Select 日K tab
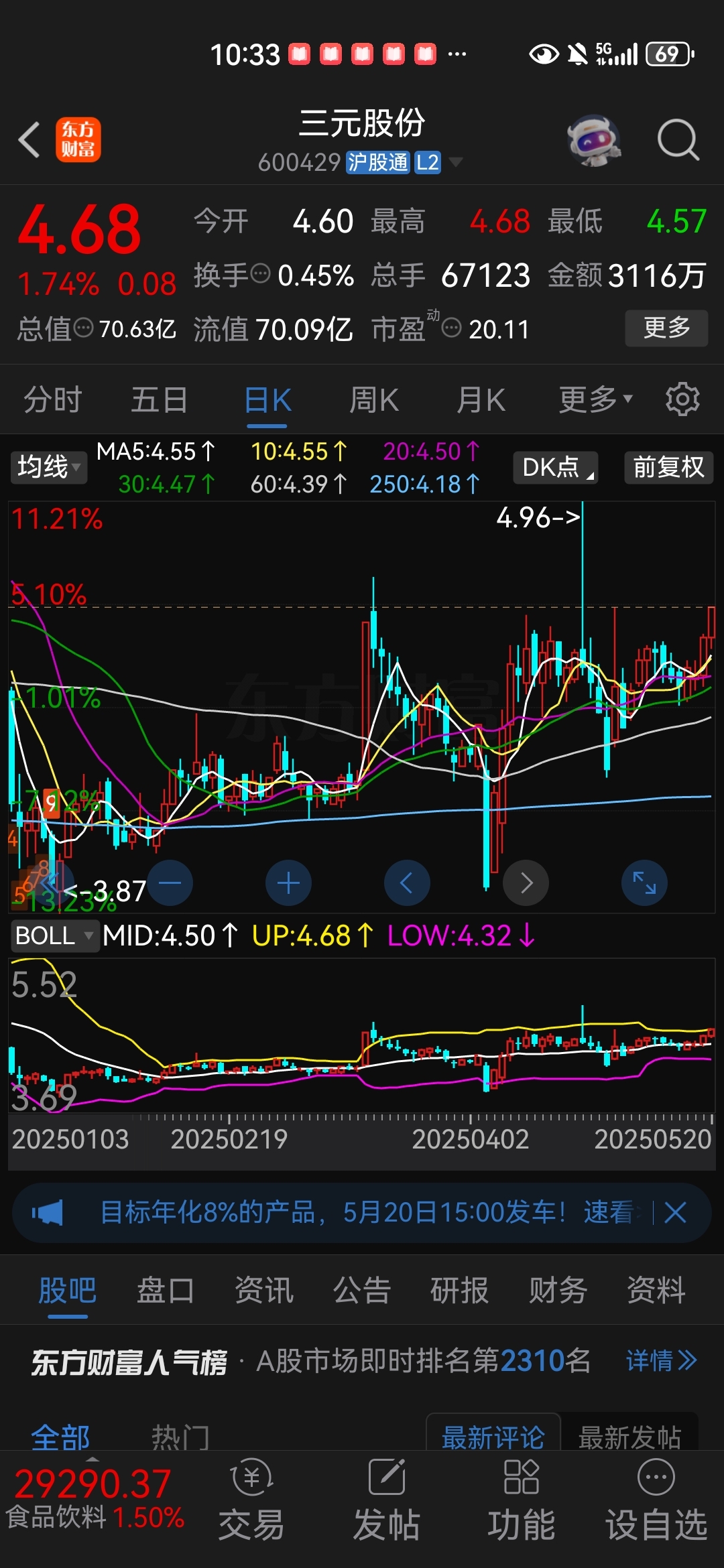Viewport: 724px width, 1568px height. [x=267, y=400]
